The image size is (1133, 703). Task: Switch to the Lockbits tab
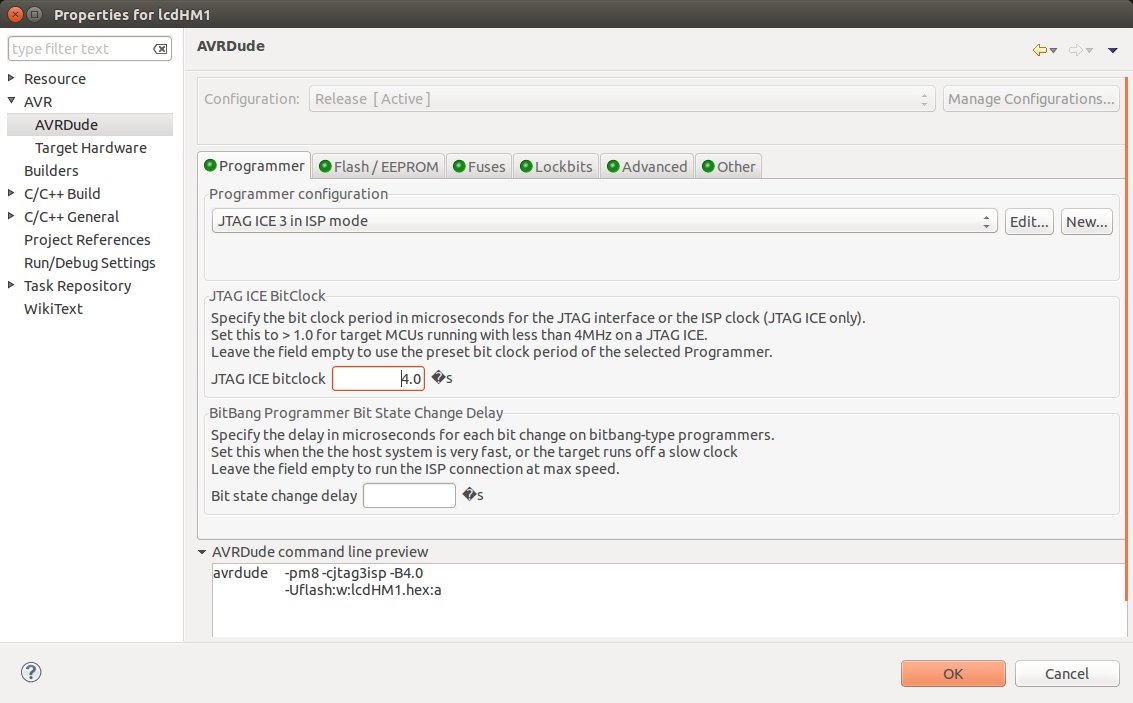click(556, 167)
